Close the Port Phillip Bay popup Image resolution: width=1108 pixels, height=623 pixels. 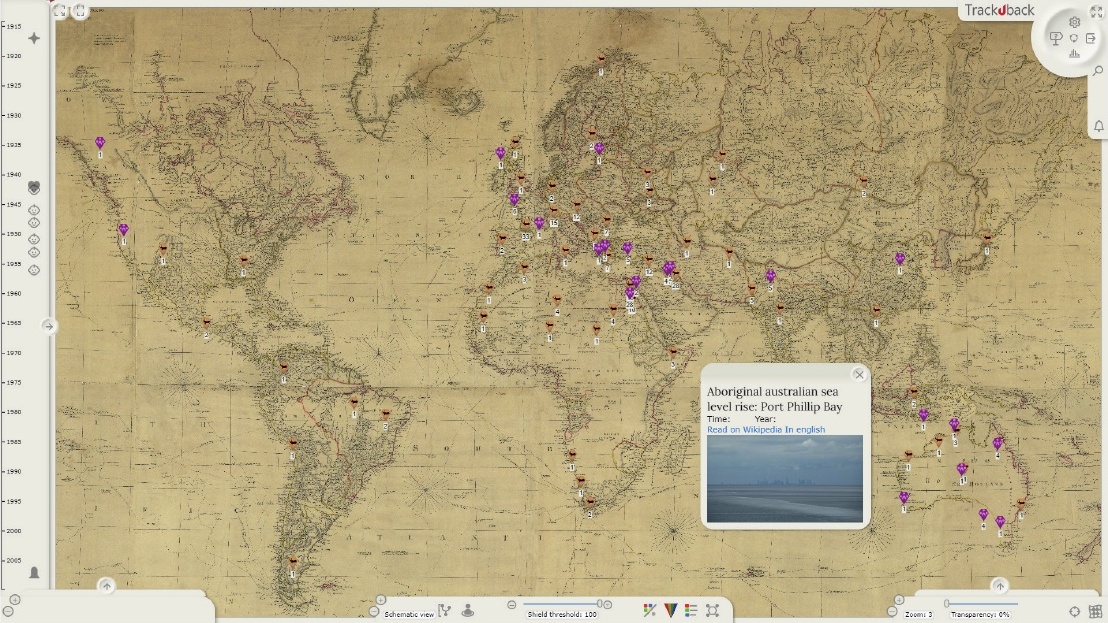click(x=859, y=374)
